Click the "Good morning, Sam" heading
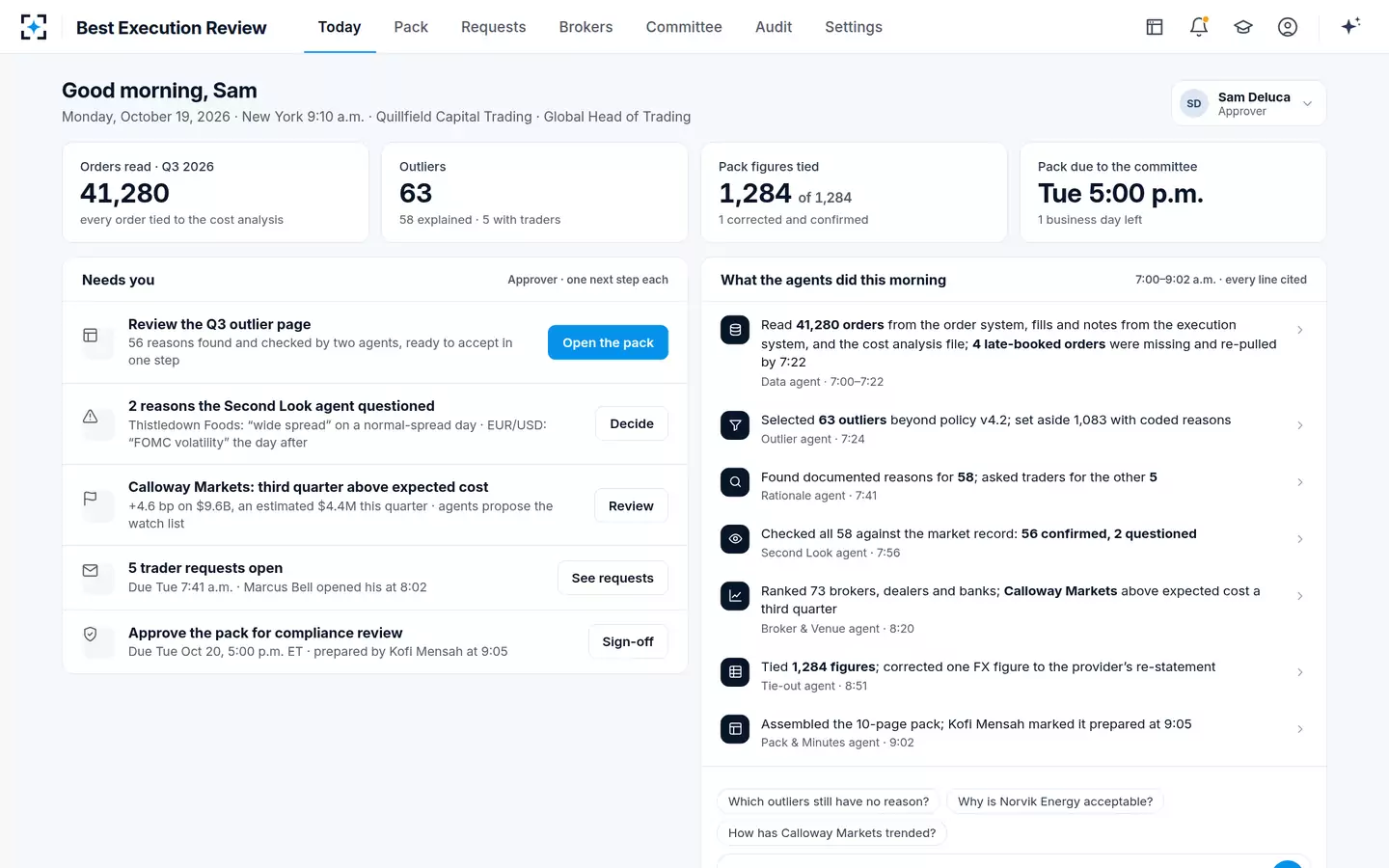1389x868 pixels. (159, 91)
